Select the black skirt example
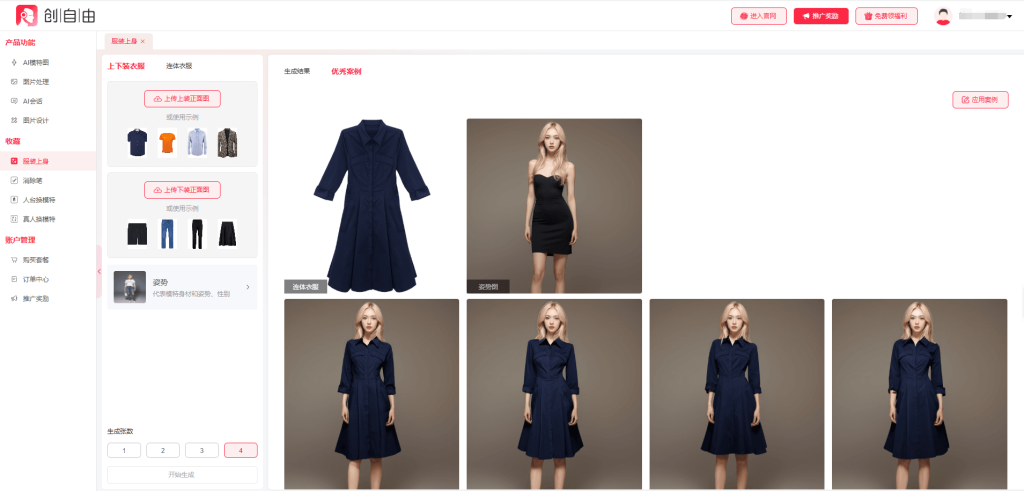This screenshot has width=1024, height=491. (228, 234)
